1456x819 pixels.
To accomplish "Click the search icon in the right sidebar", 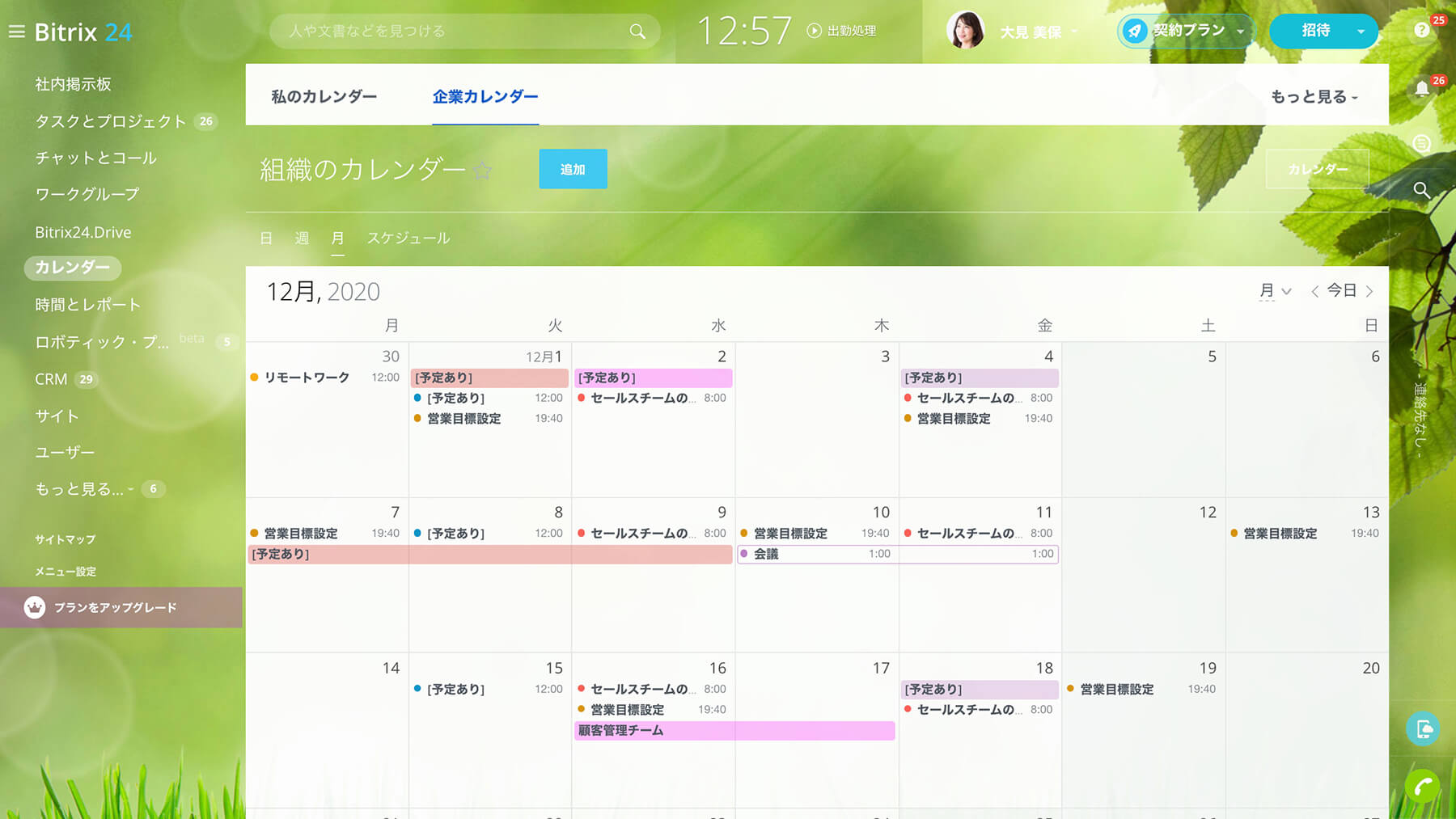I will pos(1421,191).
